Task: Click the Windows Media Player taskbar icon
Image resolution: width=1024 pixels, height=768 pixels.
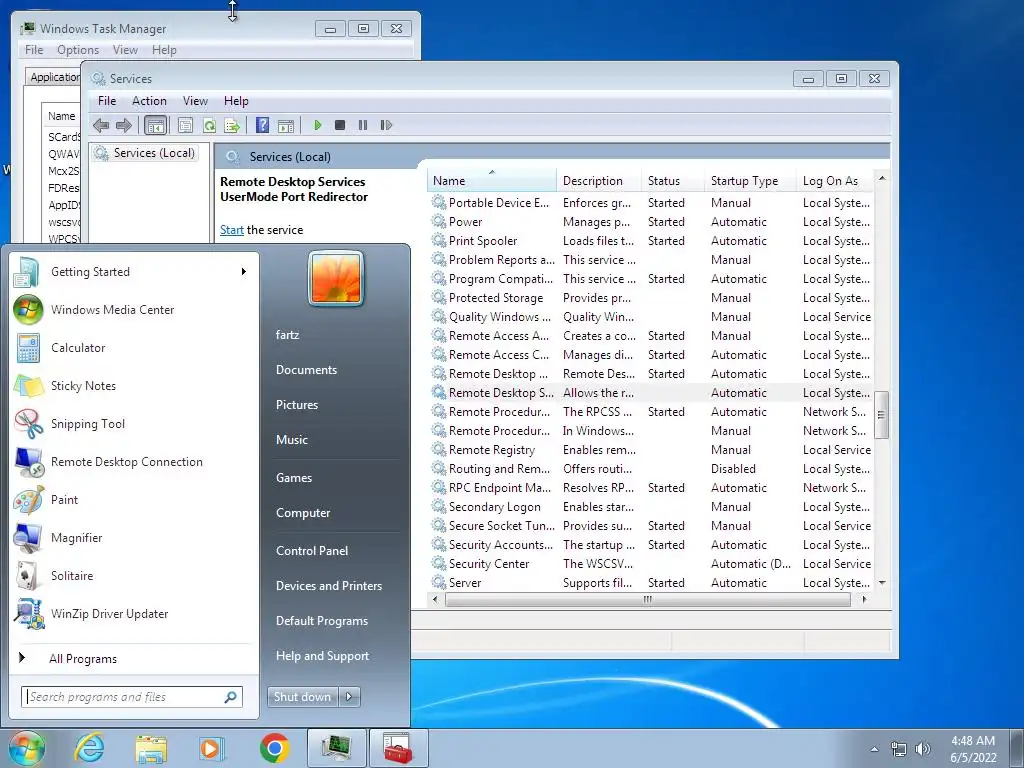Action: 212,748
